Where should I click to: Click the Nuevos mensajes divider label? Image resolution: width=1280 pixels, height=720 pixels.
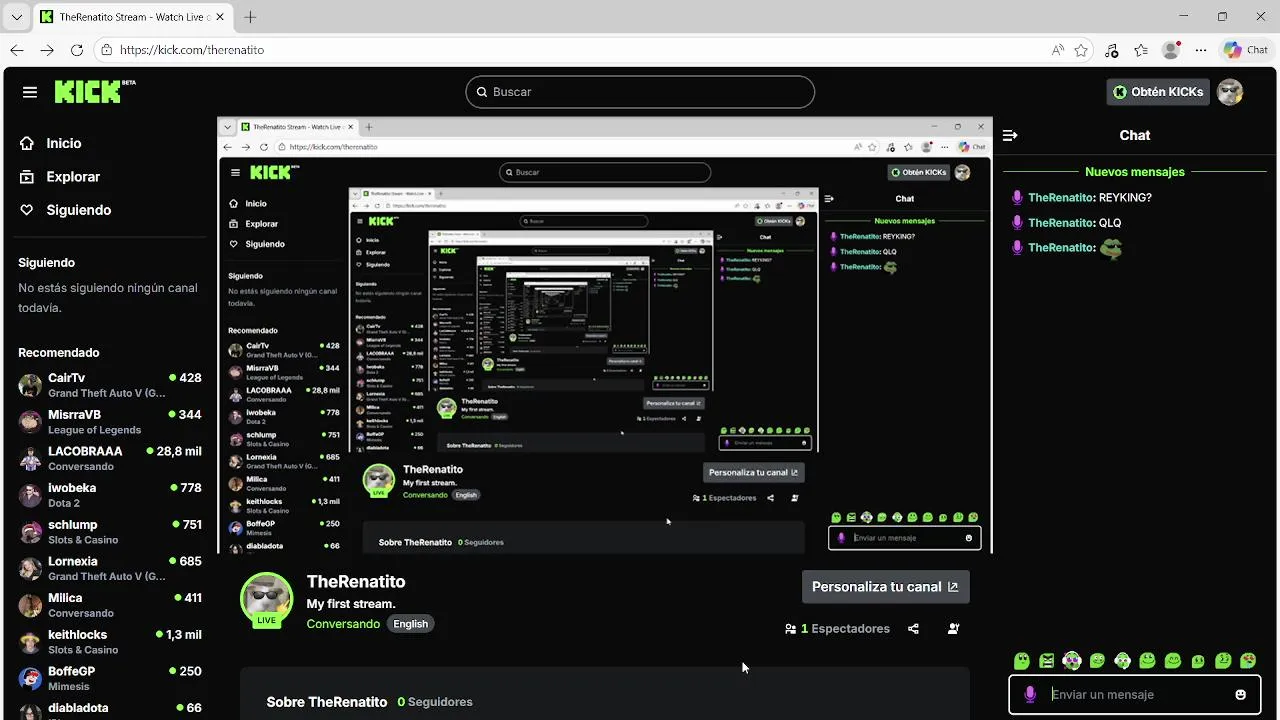(1135, 172)
